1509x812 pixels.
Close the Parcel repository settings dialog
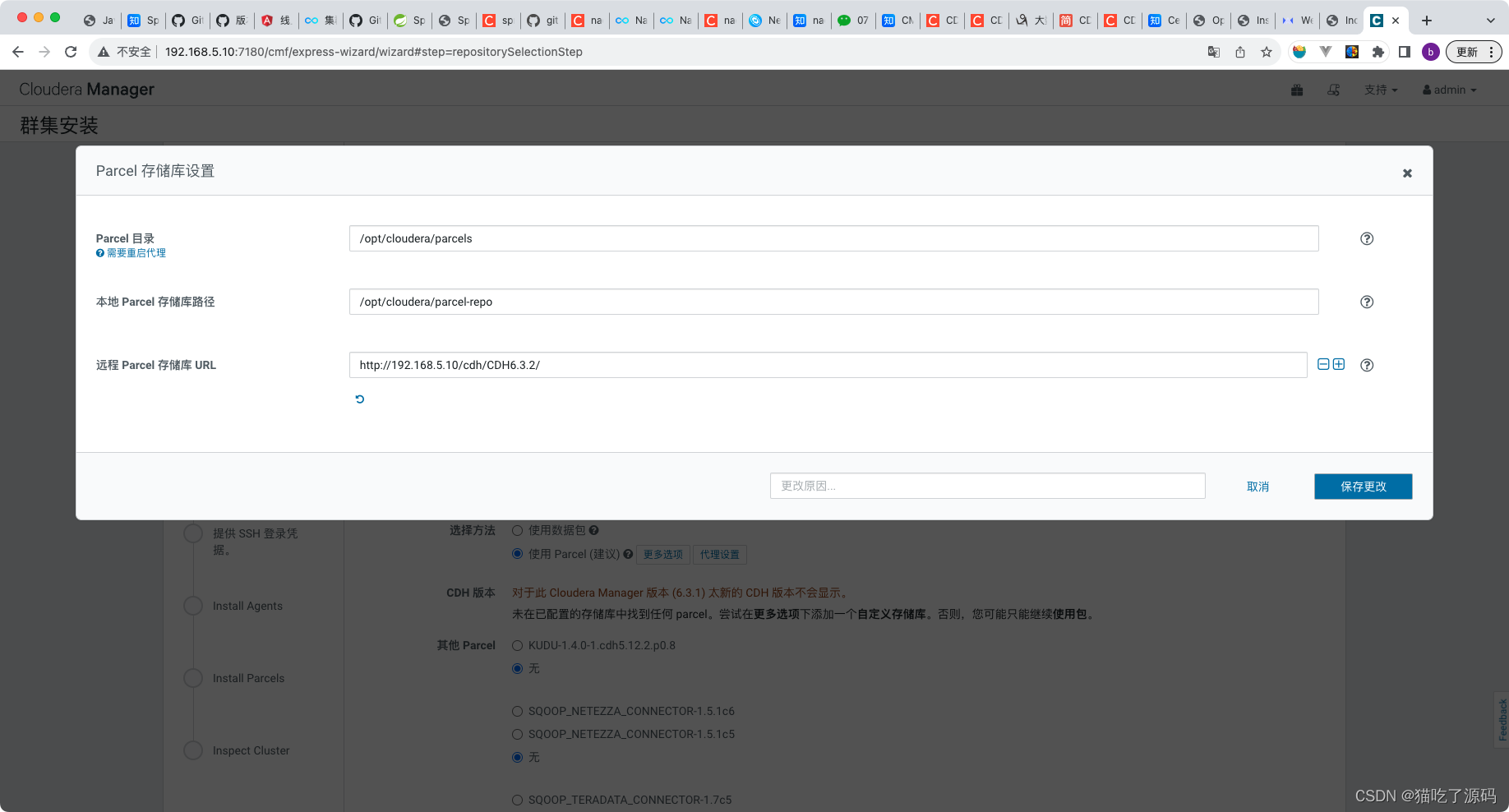pos(1407,173)
